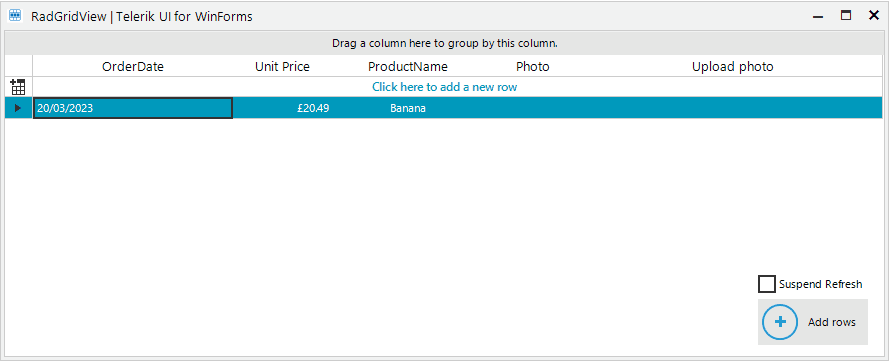Click the empty Upload photo cell
The width and height of the screenshot is (890, 363).
732,108
